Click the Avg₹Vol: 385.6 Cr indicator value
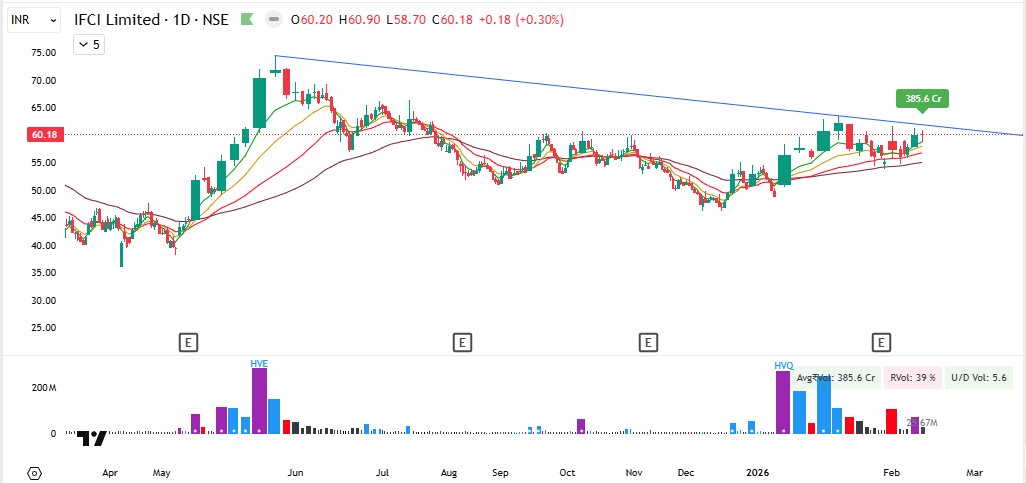 click(x=836, y=378)
